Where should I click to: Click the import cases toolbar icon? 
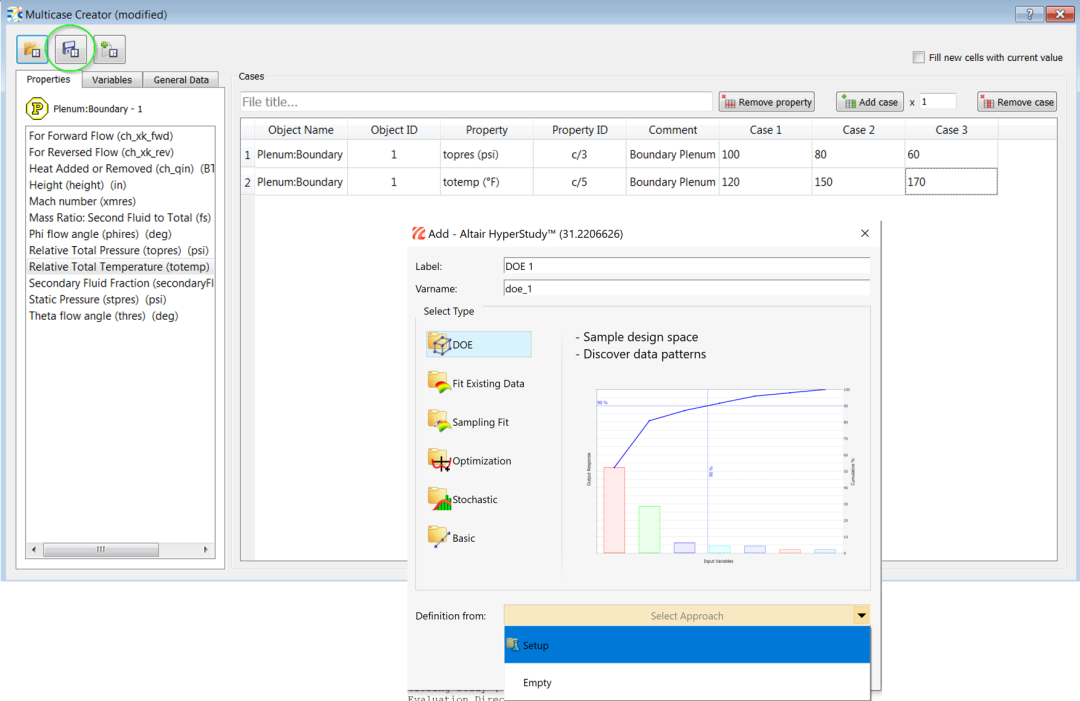110,50
